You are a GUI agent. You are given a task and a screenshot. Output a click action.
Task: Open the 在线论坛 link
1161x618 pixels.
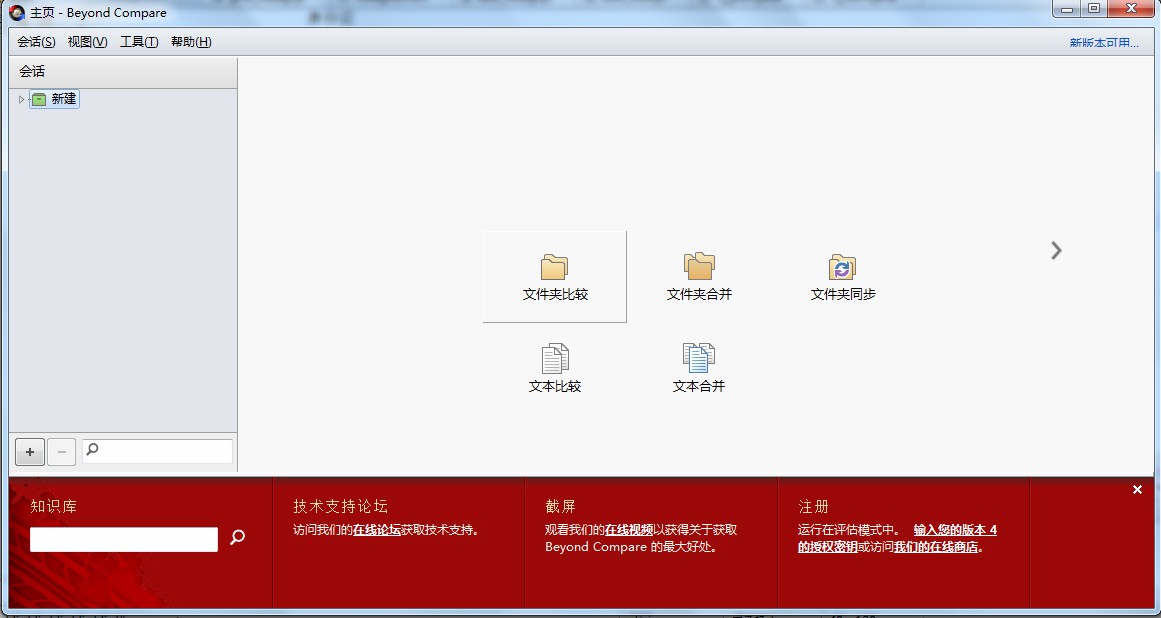[x=377, y=530]
